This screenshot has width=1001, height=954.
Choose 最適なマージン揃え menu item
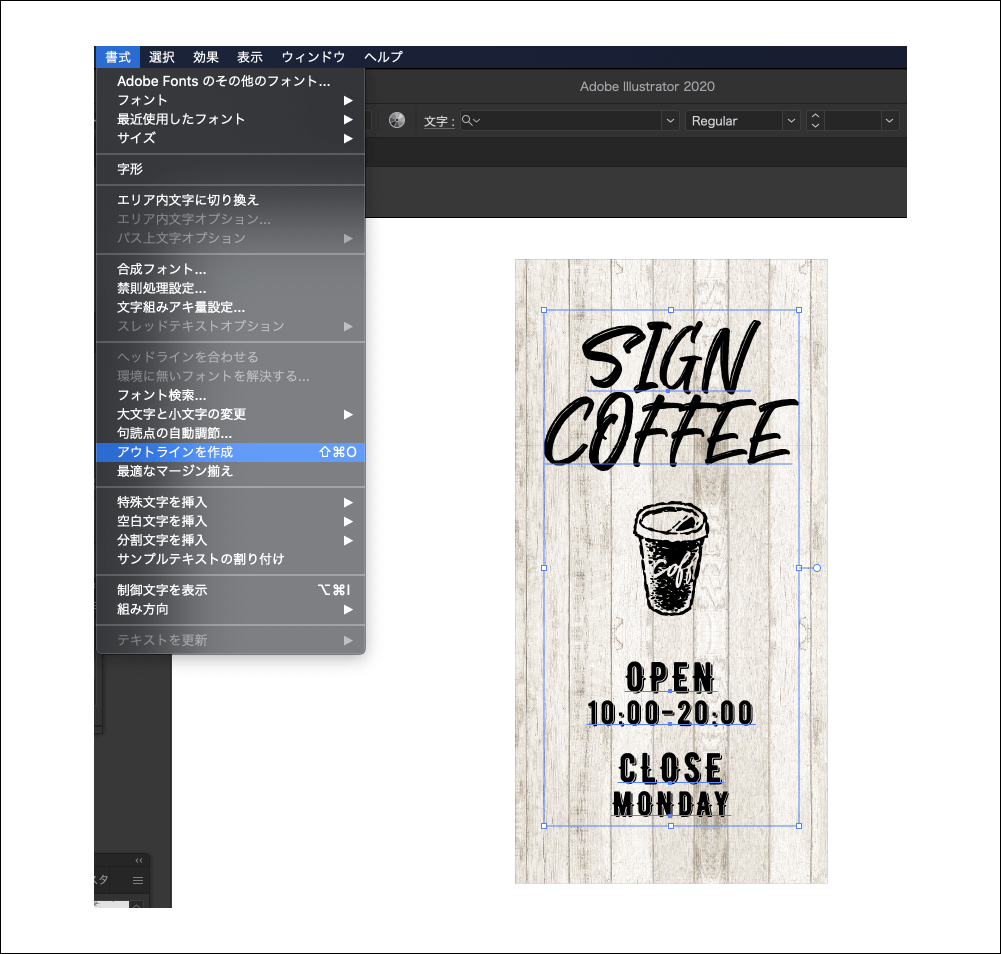pos(230,471)
